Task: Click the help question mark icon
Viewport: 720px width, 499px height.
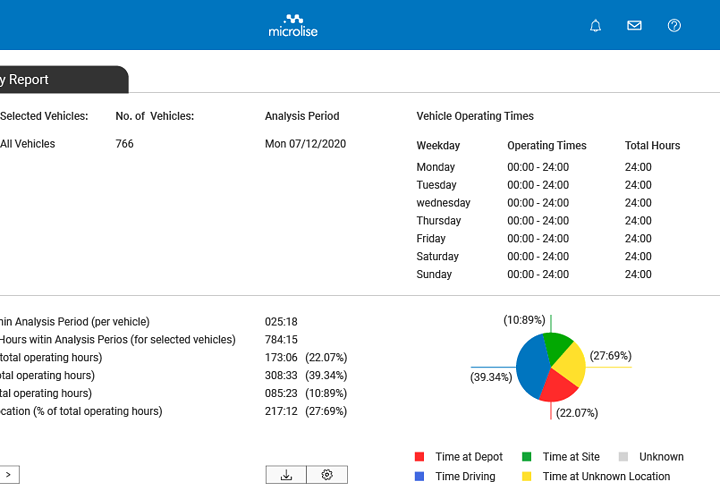Action: [674, 25]
